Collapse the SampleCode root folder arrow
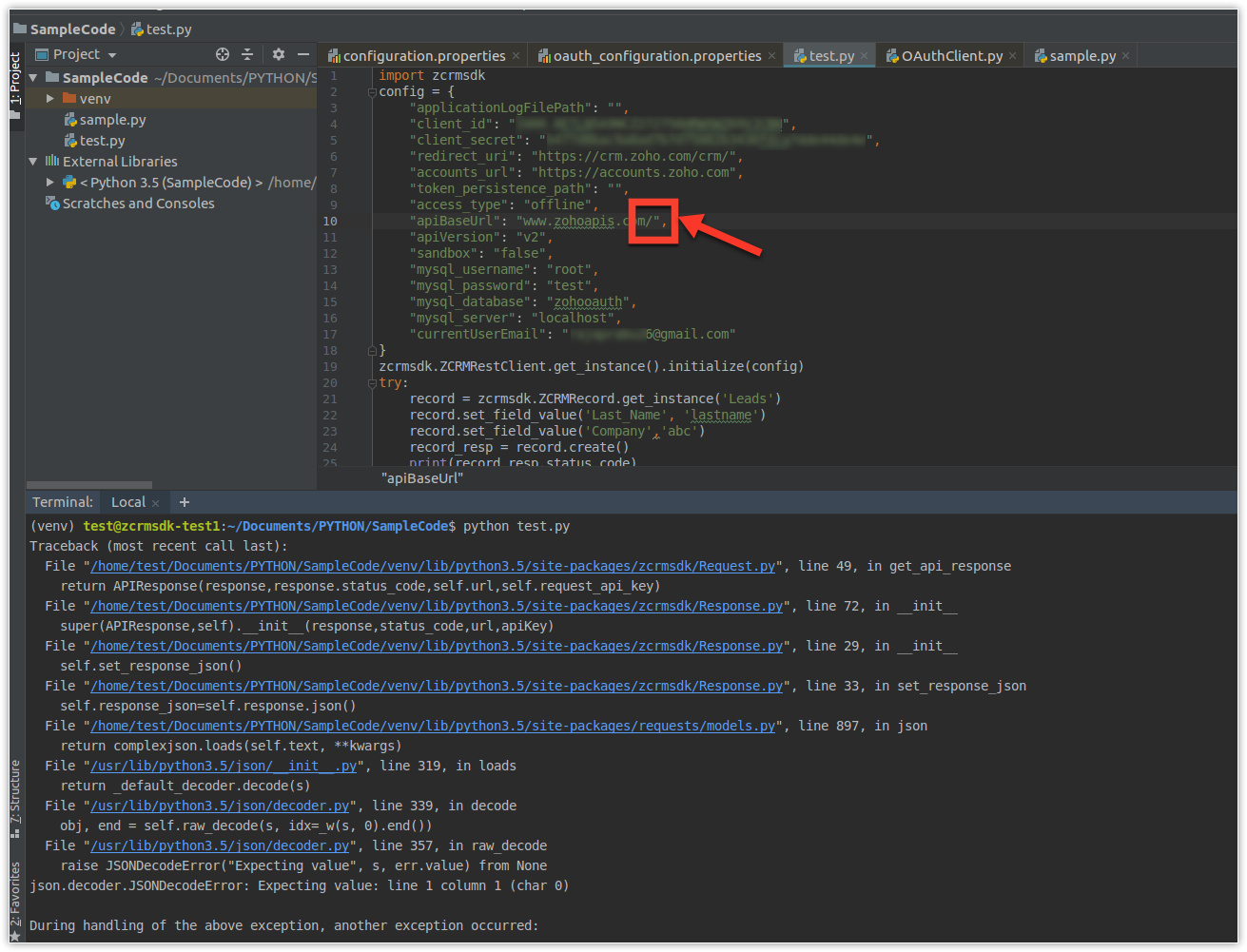1247x952 pixels. tap(33, 78)
